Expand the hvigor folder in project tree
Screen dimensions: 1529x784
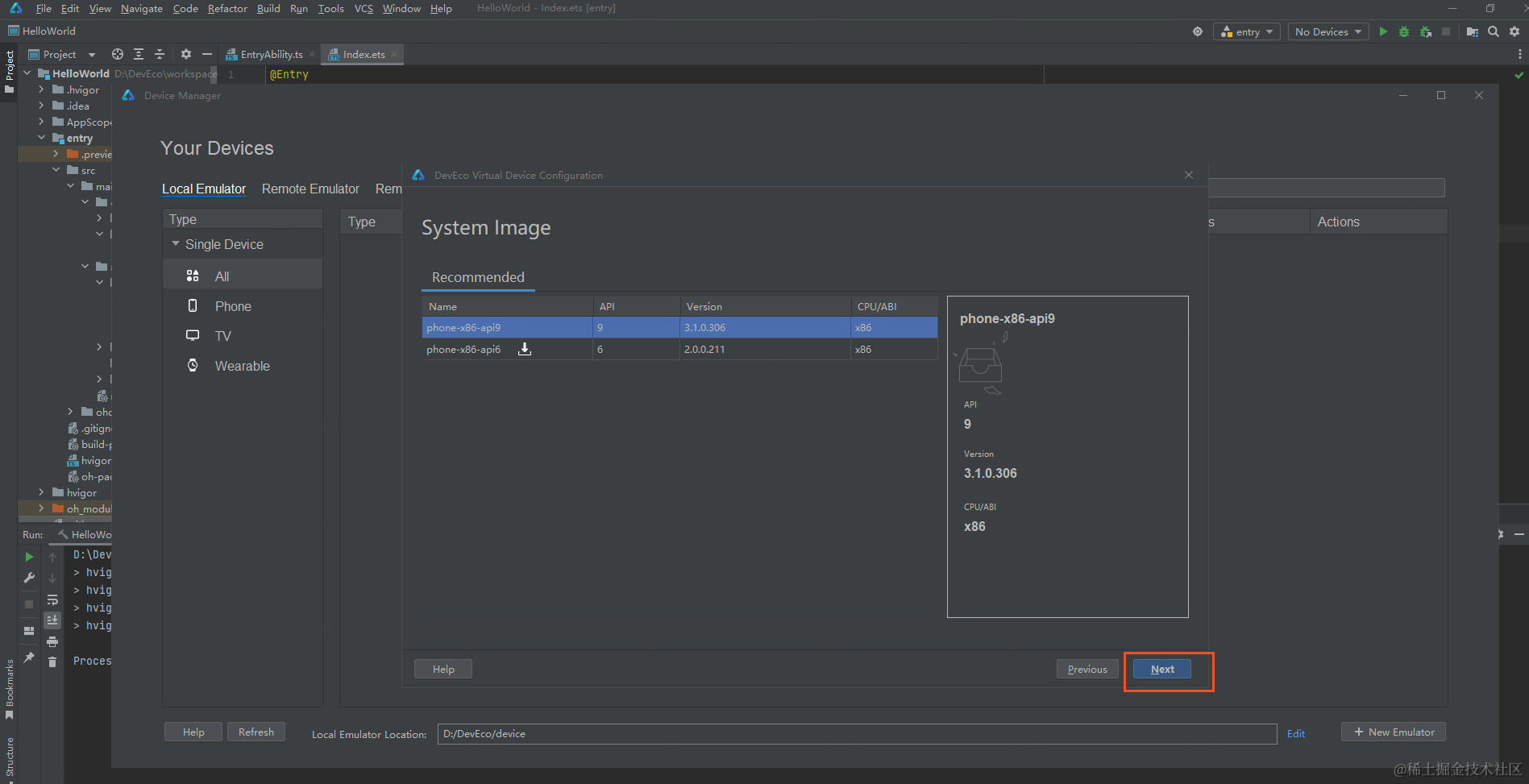pyautogui.click(x=41, y=492)
